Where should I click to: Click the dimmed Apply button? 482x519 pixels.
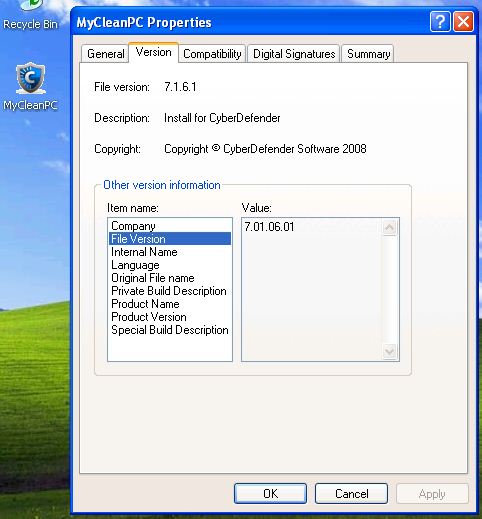coord(432,494)
